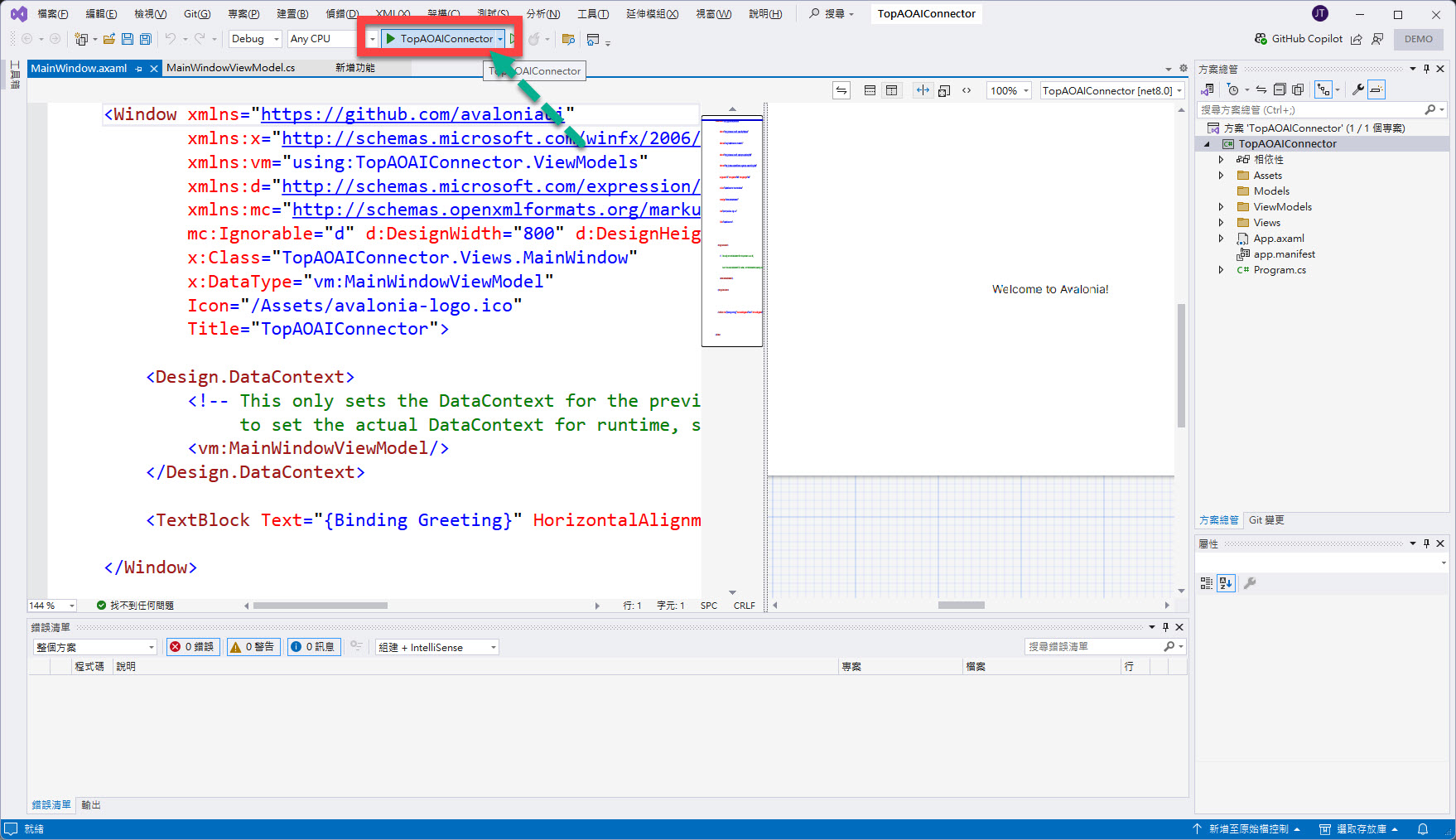This screenshot has width=1456, height=840.
Task: Open startup item dropdown arrow beside TopAOAIConnector
Action: (x=500, y=39)
